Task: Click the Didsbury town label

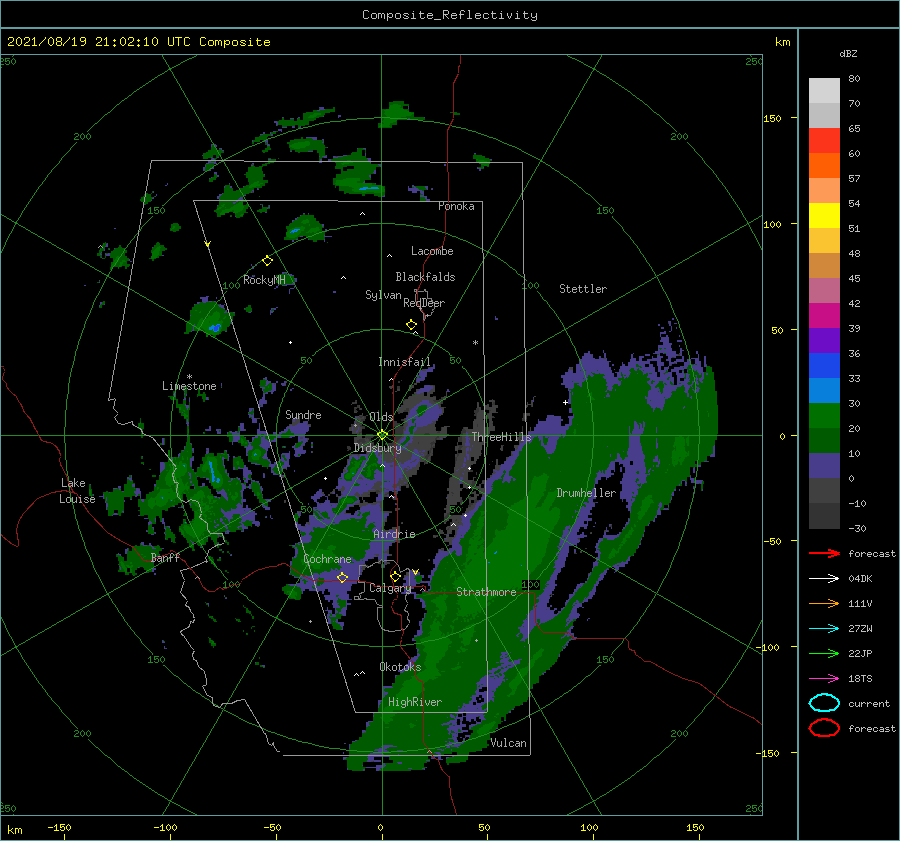Action: (x=378, y=448)
